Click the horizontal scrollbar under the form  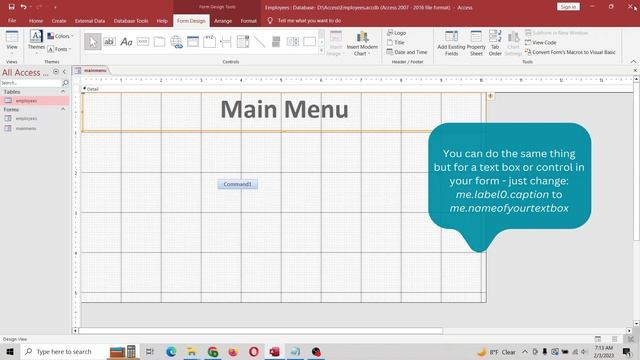tap(260, 331)
